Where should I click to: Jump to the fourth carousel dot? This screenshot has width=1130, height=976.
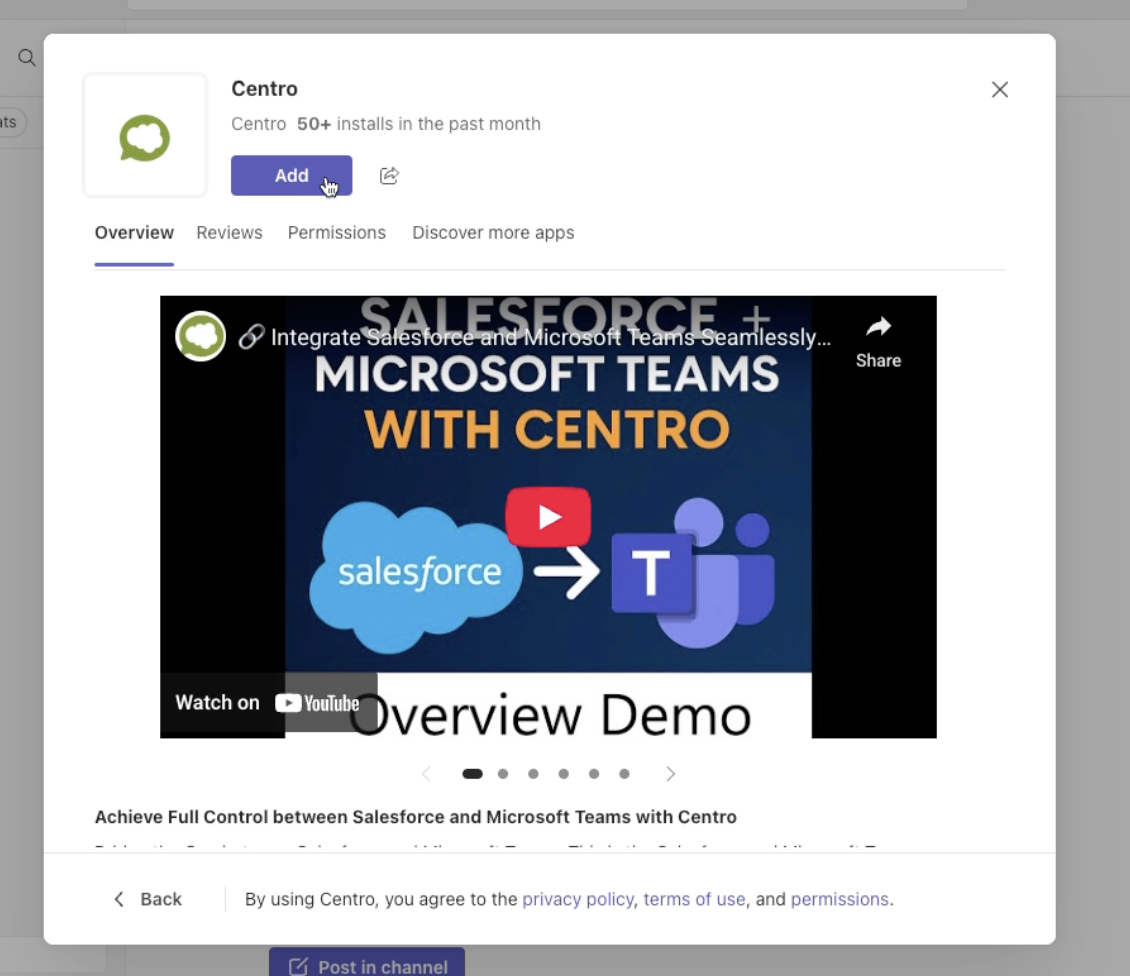click(564, 774)
